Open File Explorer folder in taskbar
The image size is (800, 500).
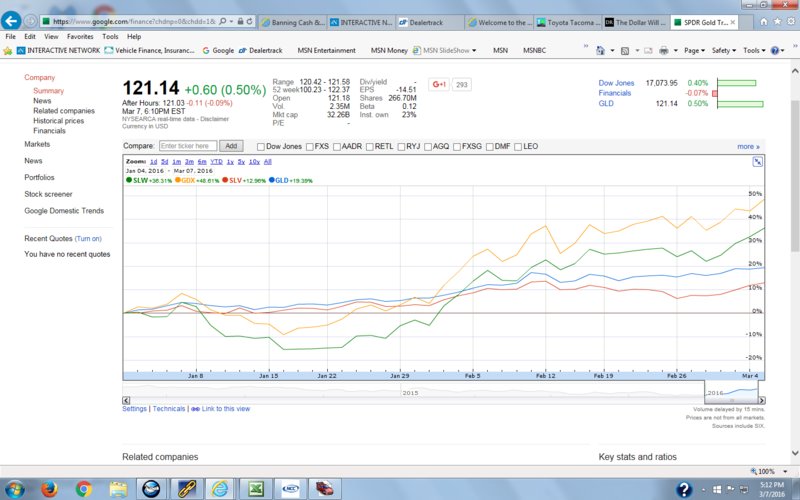118,489
